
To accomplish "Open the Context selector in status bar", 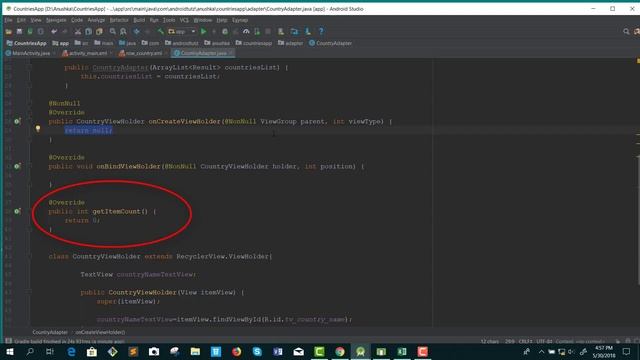I will tap(580, 341).
